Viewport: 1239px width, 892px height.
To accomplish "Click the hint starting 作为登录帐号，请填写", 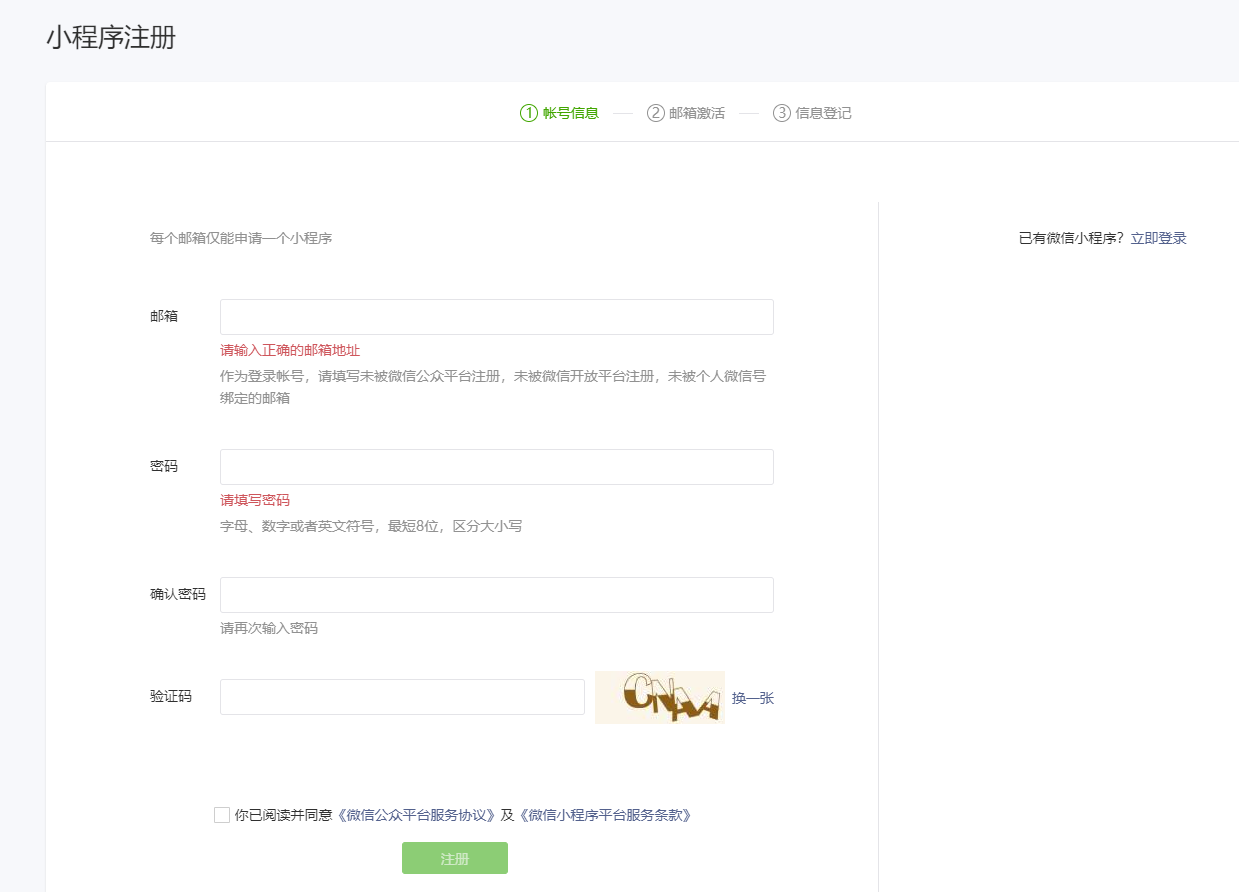I will click(x=493, y=387).
